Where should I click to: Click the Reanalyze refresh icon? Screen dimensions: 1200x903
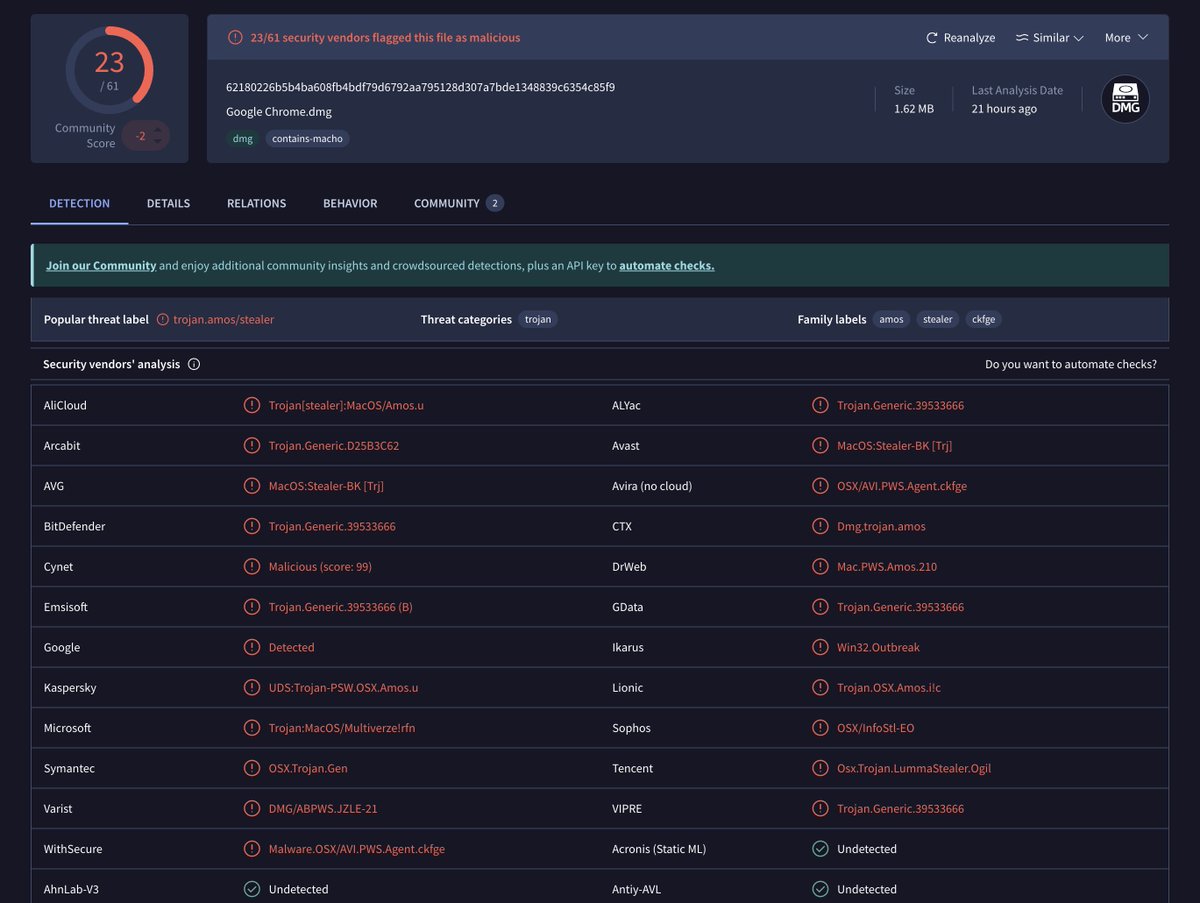click(x=932, y=38)
